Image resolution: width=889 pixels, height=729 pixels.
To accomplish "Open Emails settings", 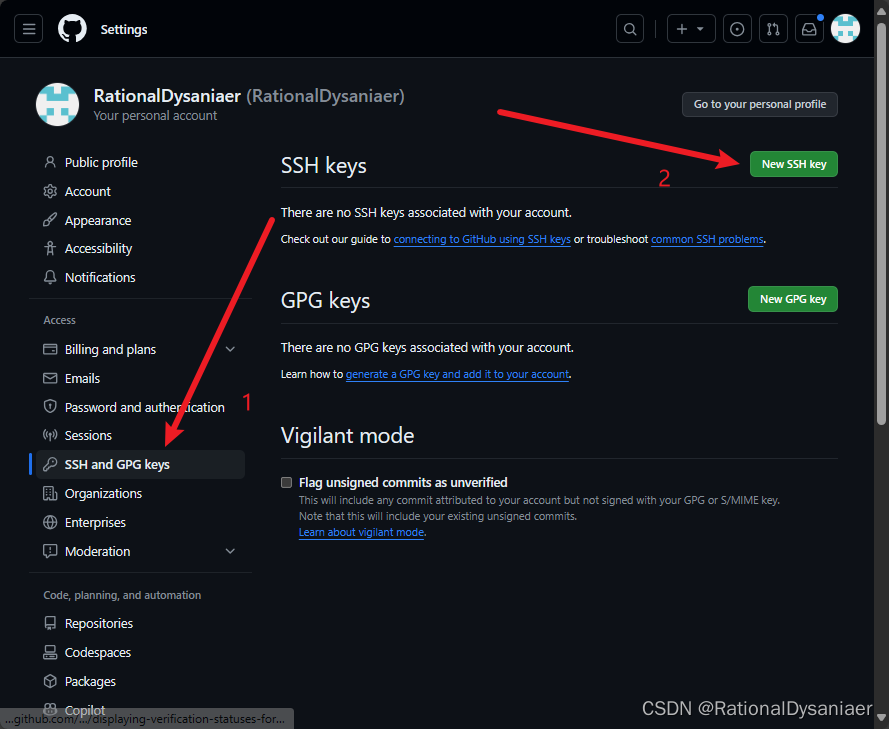I will click(141, 379).
